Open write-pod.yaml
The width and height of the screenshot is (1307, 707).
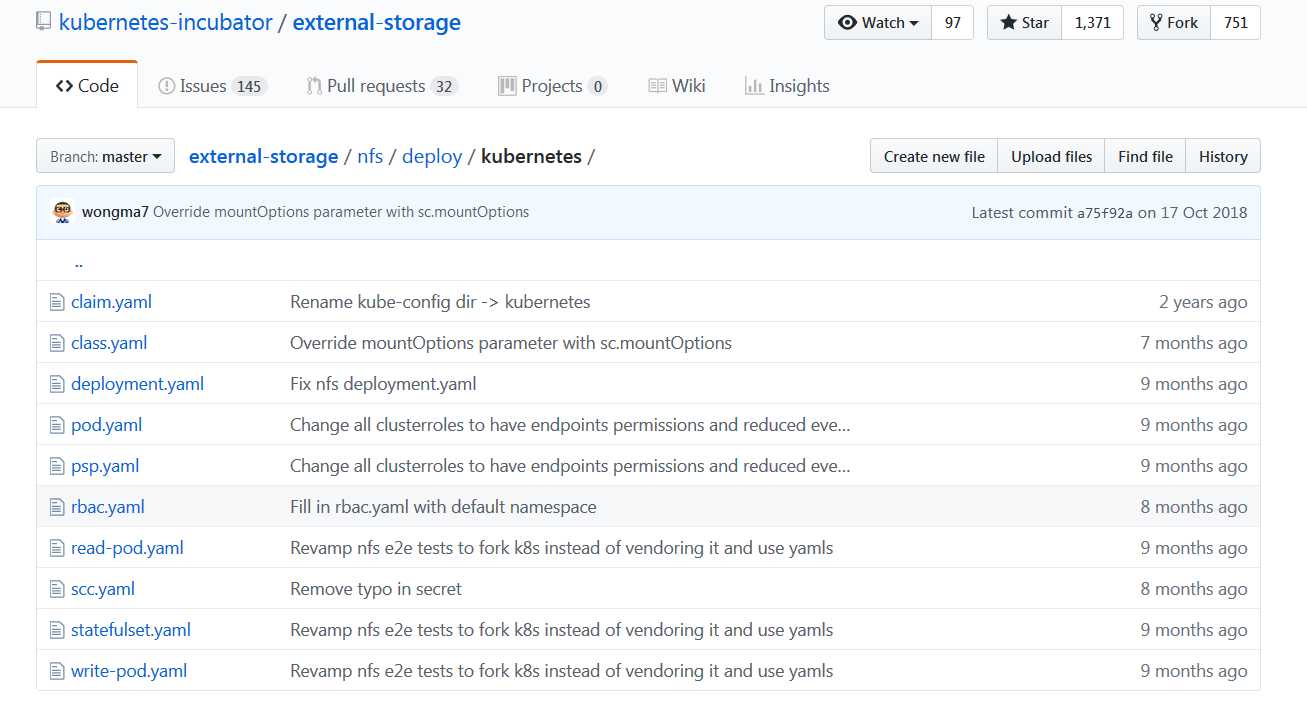click(x=129, y=671)
